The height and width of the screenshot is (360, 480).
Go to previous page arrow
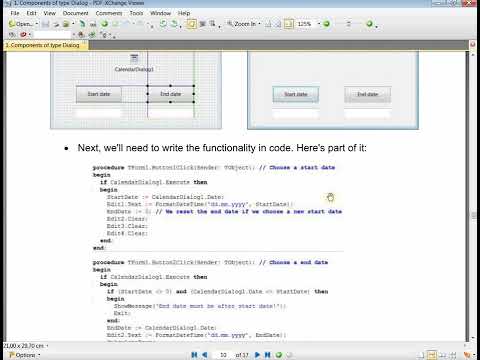pos(205,355)
